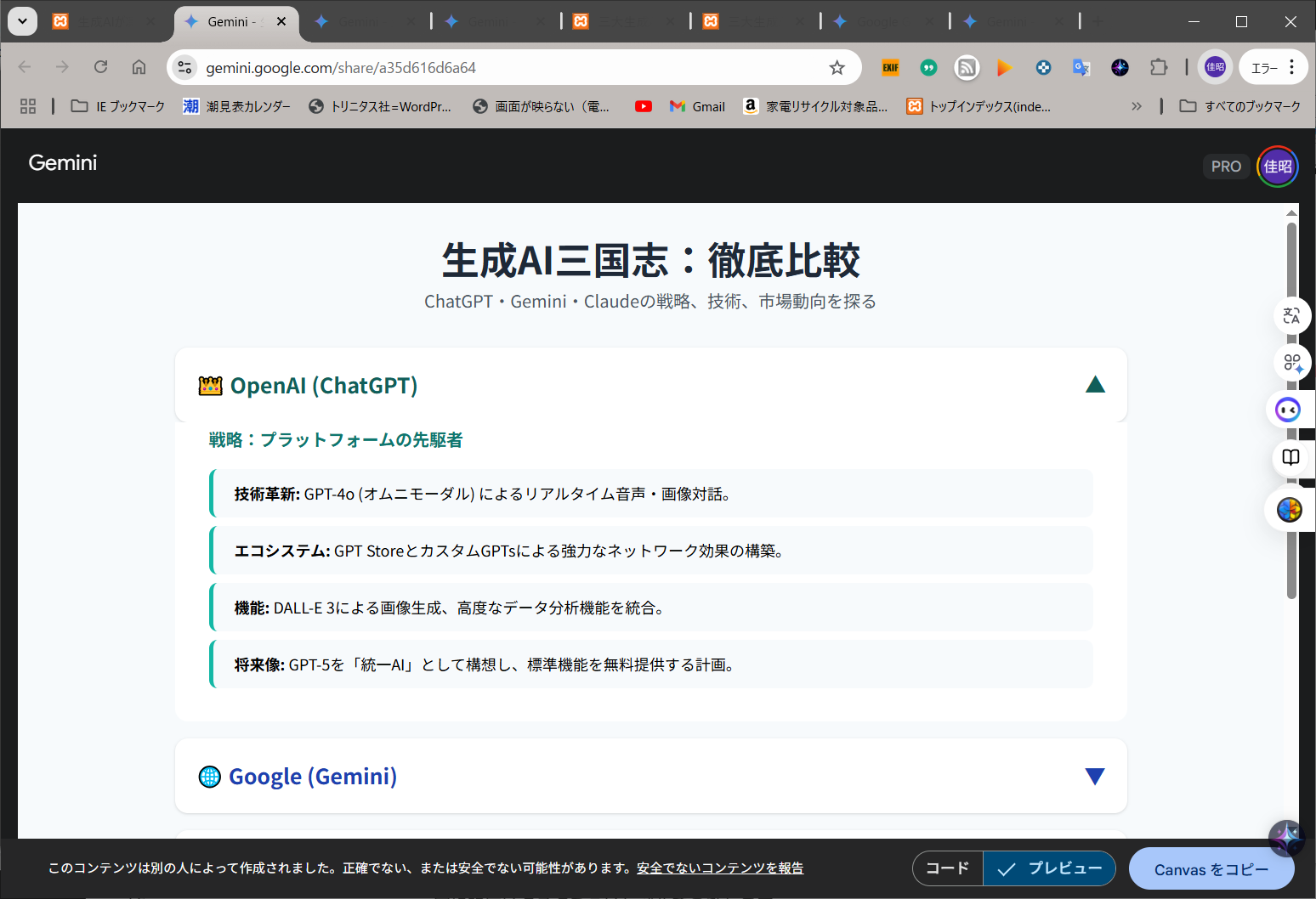The width and height of the screenshot is (1316, 899).
Task: Open the blue gear-cross extension icon
Action: (x=1043, y=68)
